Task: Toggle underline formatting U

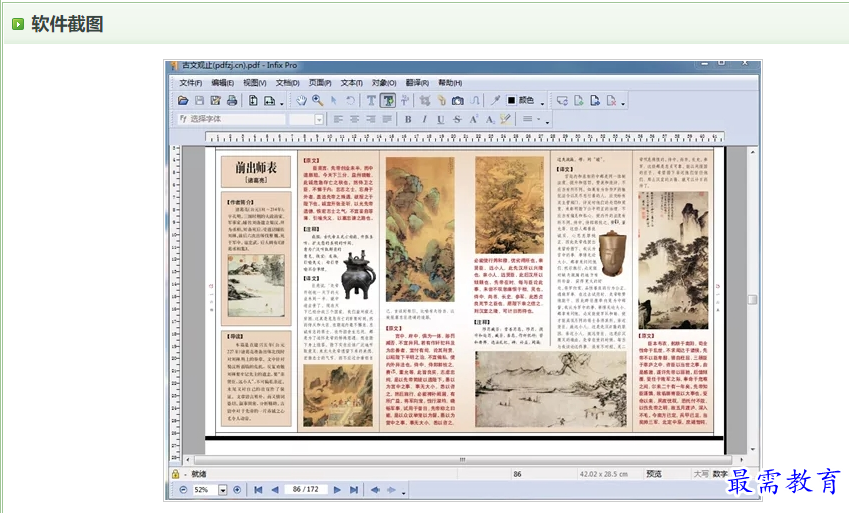Action: [x=441, y=119]
